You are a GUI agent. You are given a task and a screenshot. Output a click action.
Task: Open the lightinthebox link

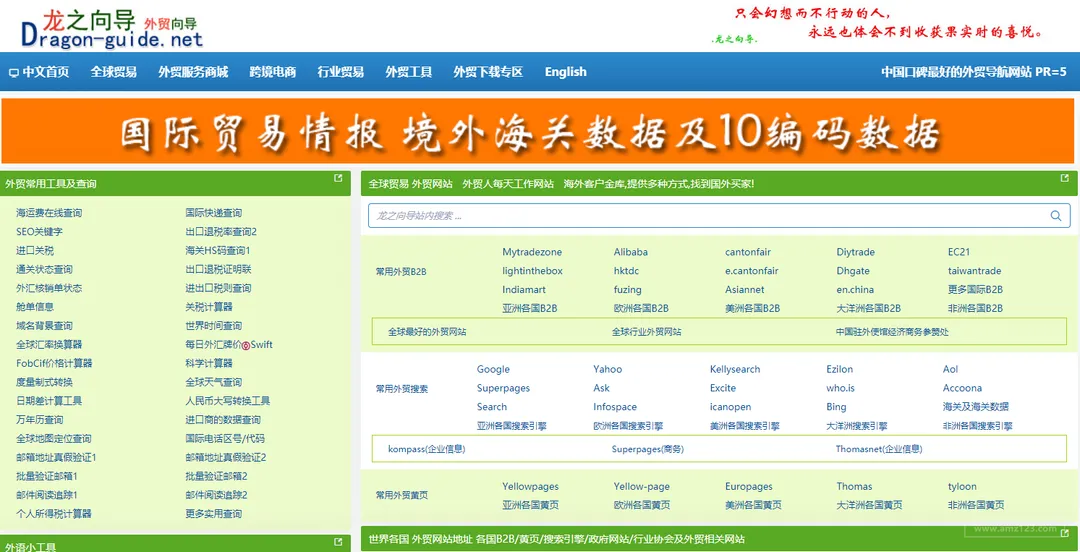click(x=532, y=271)
